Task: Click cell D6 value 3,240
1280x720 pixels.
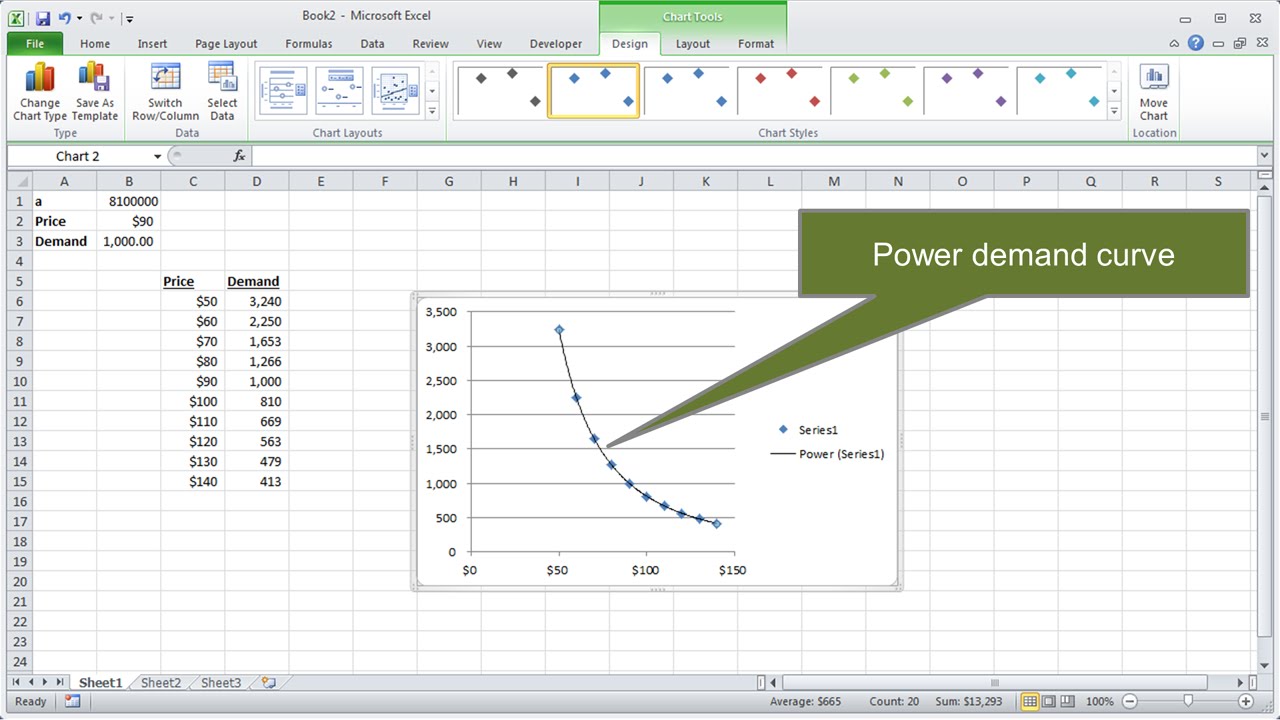Action: 257,301
